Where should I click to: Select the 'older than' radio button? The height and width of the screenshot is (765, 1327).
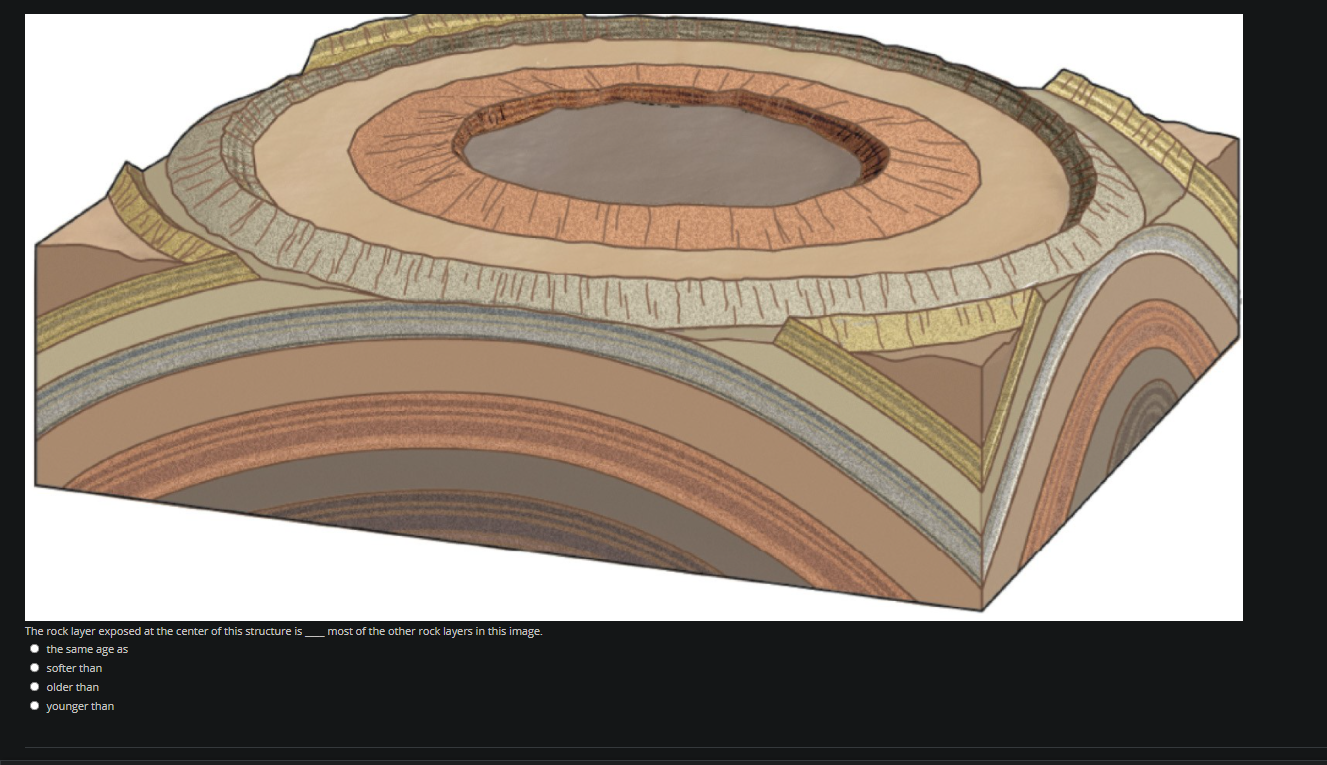(34, 686)
